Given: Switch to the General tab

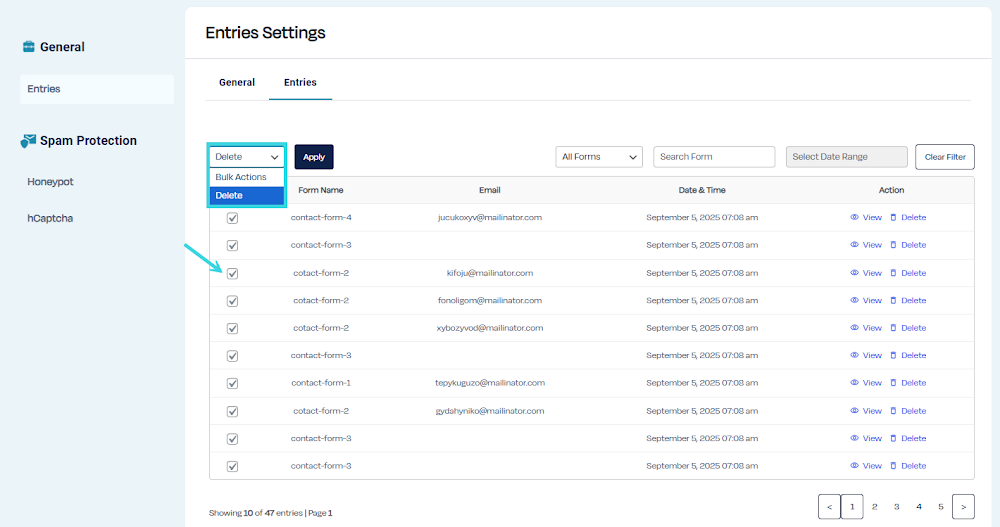Looking at the screenshot, I should (237, 82).
